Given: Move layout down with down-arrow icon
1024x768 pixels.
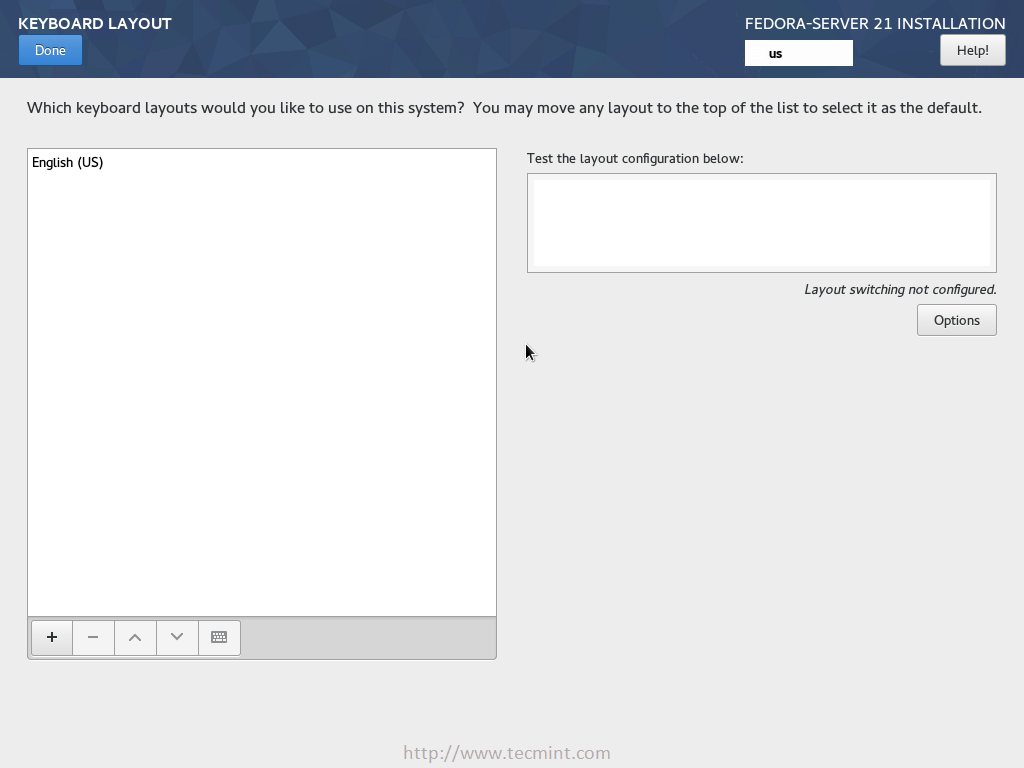Looking at the screenshot, I should tap(177, 637).
